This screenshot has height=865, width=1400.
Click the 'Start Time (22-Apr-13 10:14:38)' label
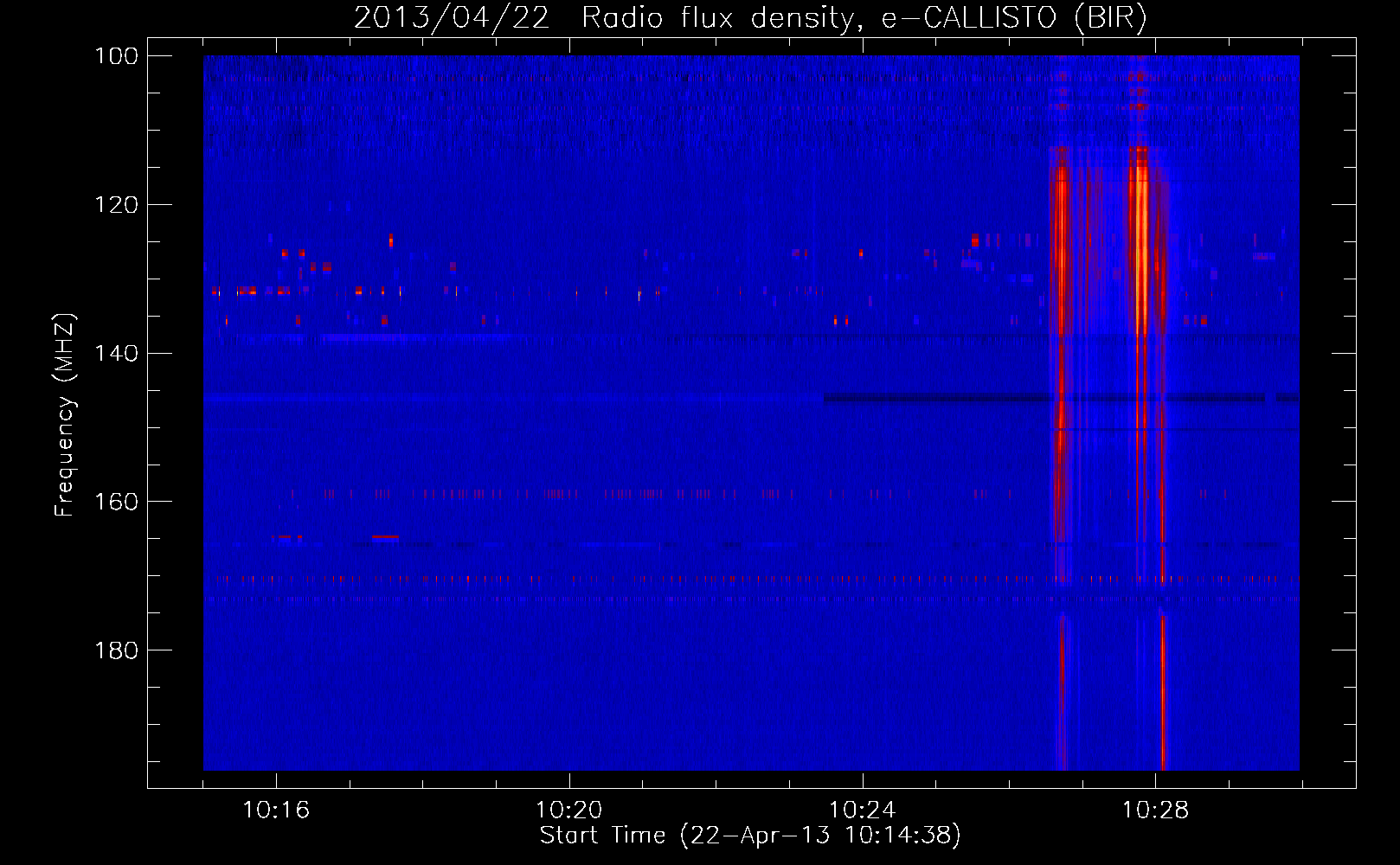(750, 836)
